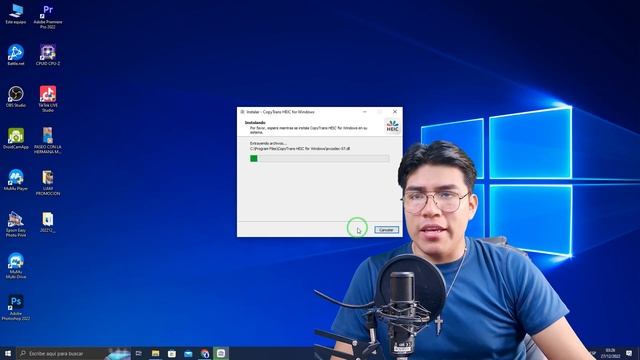The image size is (640, 360).
Task: Minimize the CopyTrans HEIC installer window
Action: point(364,111)
